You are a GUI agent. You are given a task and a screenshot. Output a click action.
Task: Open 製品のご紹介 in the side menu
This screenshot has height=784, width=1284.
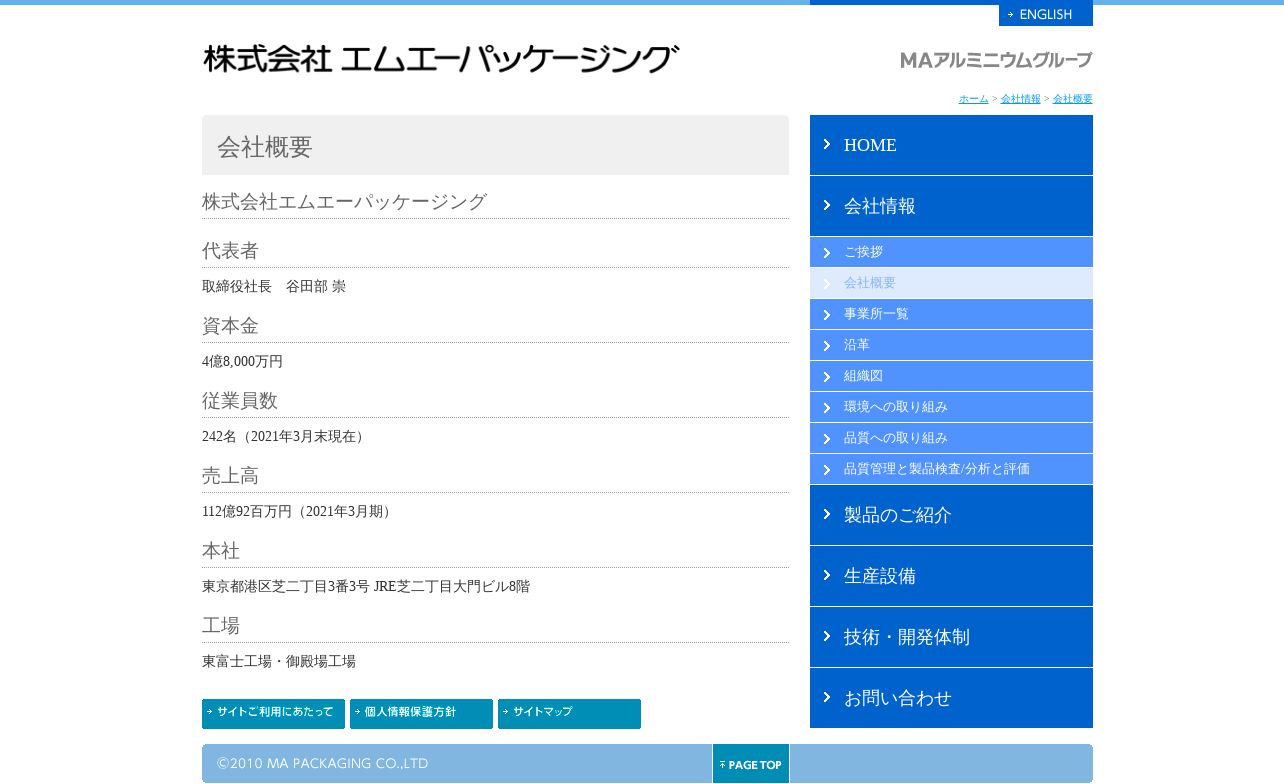point(951,515)
